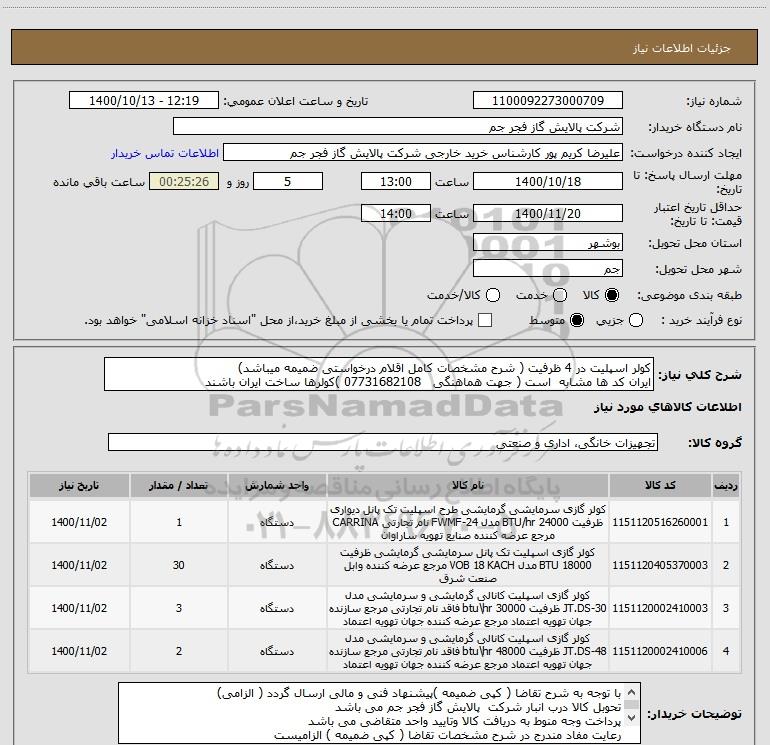Choose the متوسط purchase type radio
Image resolution: width=770 pixels, height=745 pixels.
[x=577, y=320]
